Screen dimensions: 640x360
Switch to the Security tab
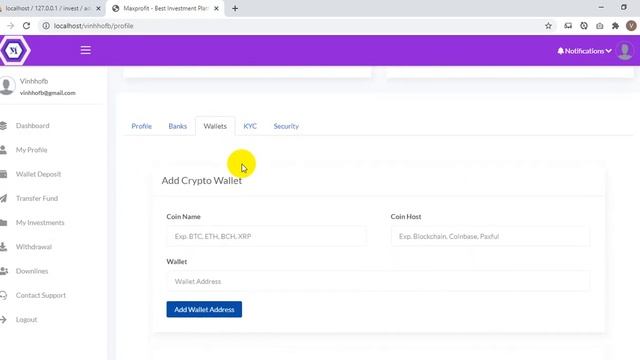click(286, 126)
